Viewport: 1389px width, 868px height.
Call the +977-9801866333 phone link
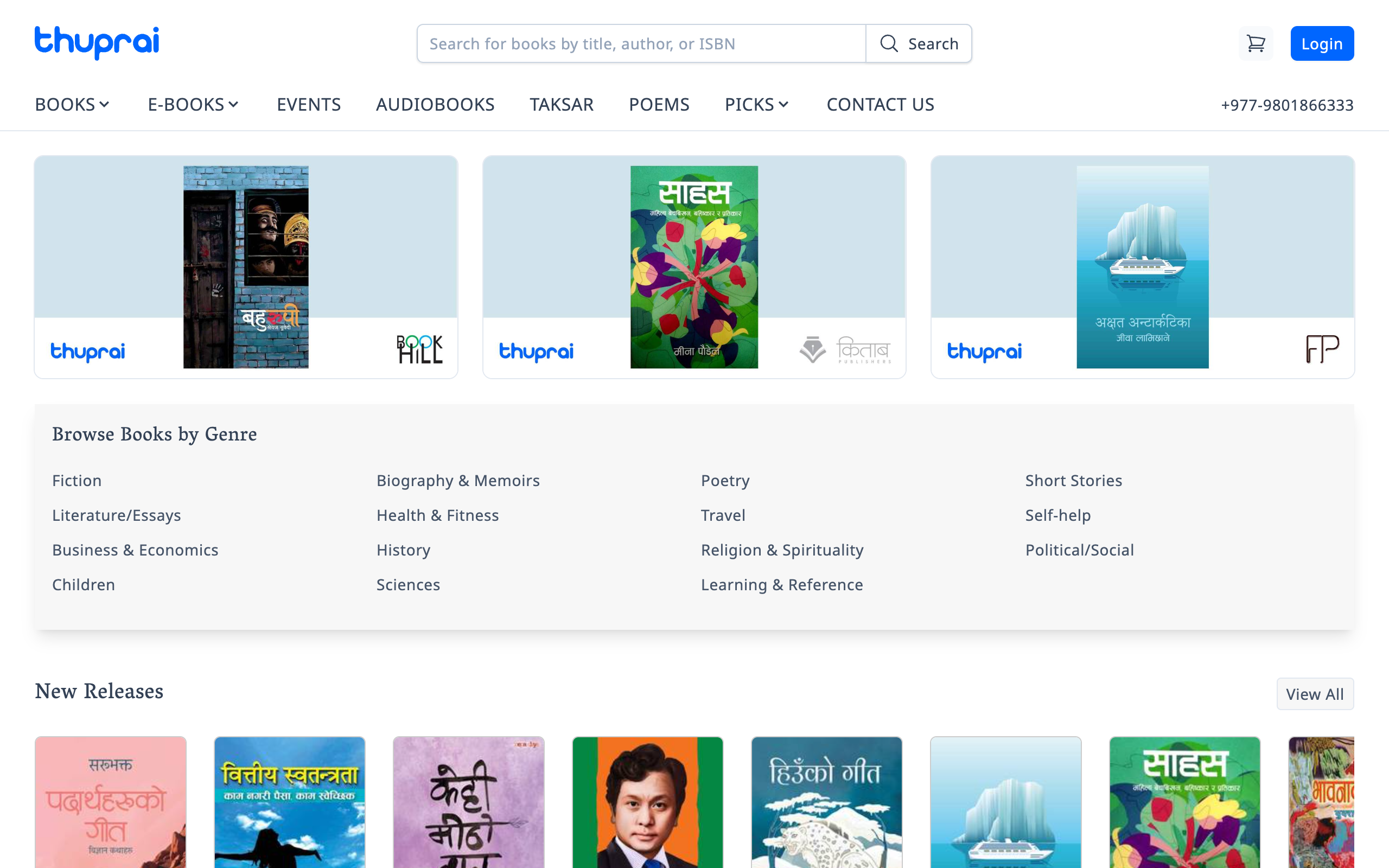tap(1287, 105)
